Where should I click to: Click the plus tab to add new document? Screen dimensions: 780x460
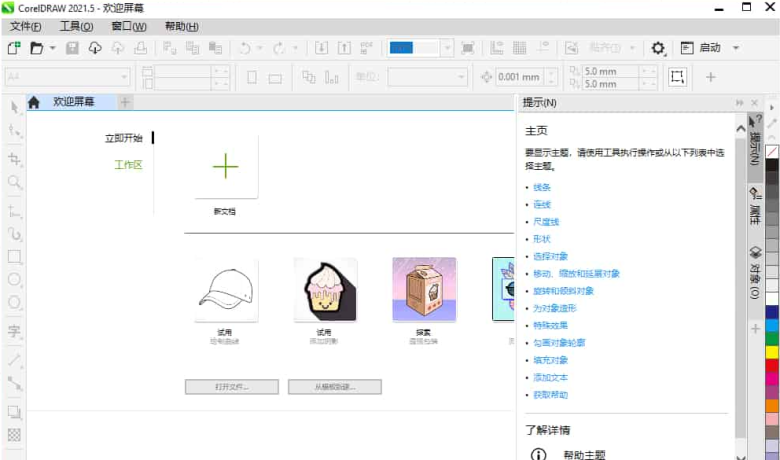tap(125, 102)
